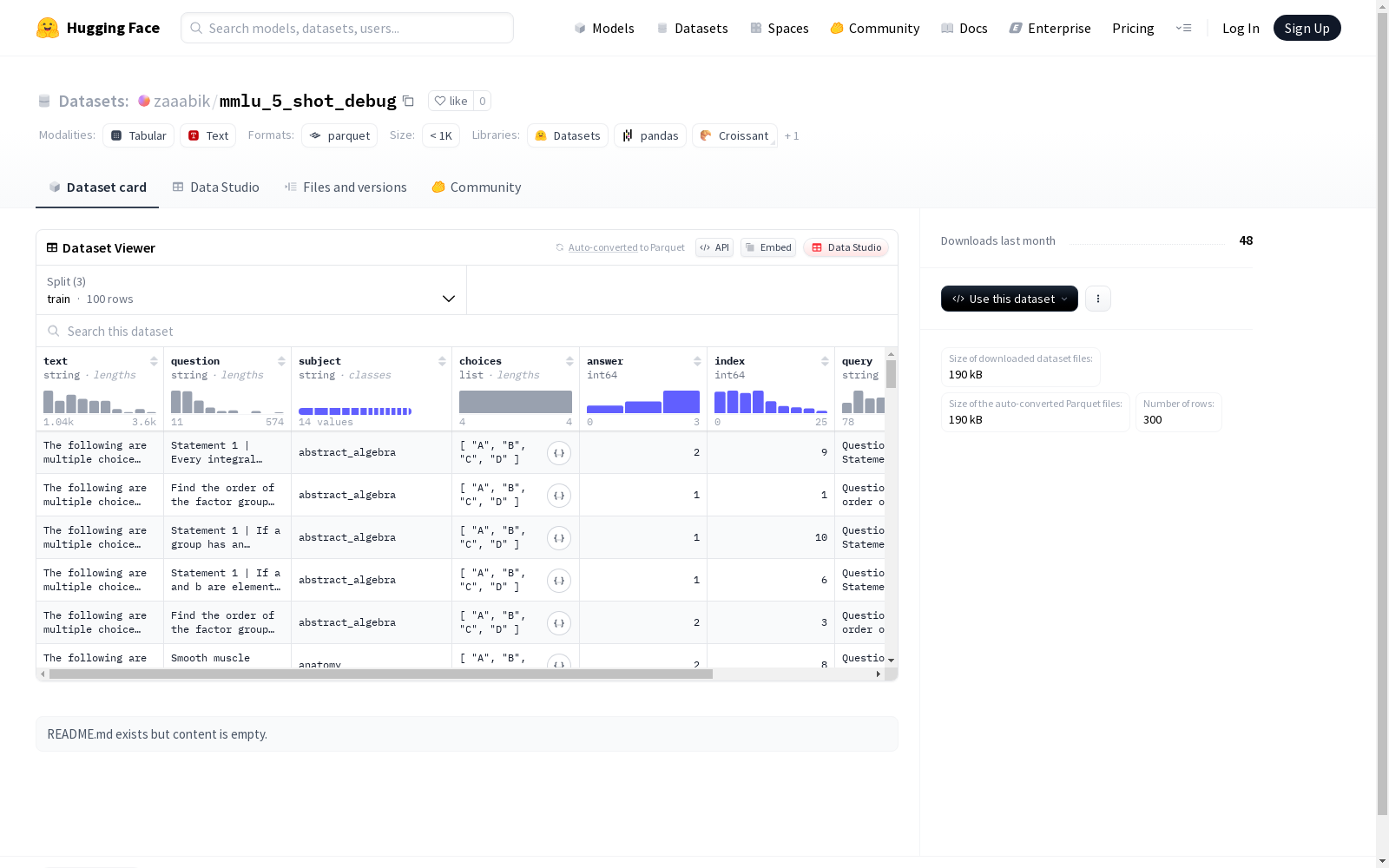Open Pricing in top navigation
The width and height of the screenshot is (1389, 868).
pos(1133,28)
